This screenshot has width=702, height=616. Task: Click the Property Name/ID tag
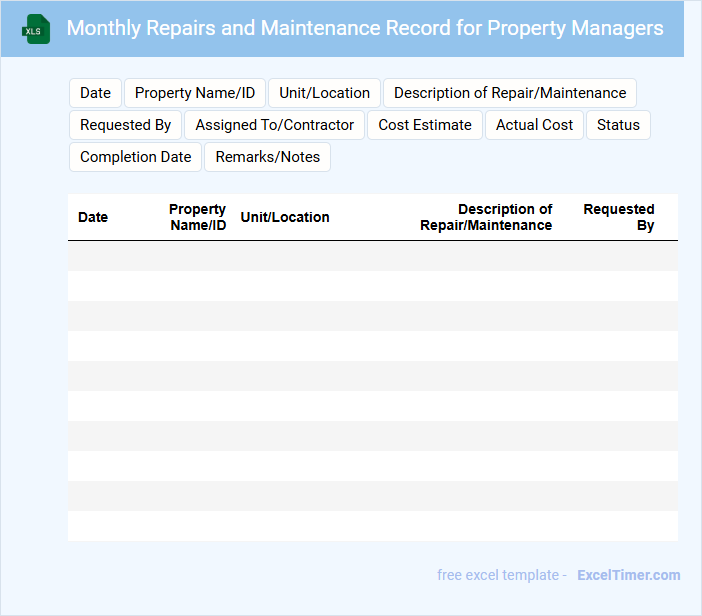point(195,93)
